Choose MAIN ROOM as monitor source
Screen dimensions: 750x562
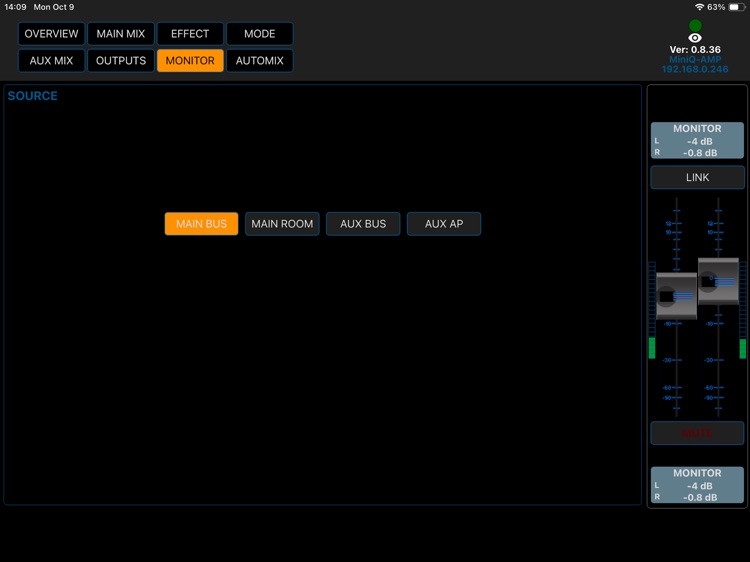pyautogui.click(x=282, y=224)
